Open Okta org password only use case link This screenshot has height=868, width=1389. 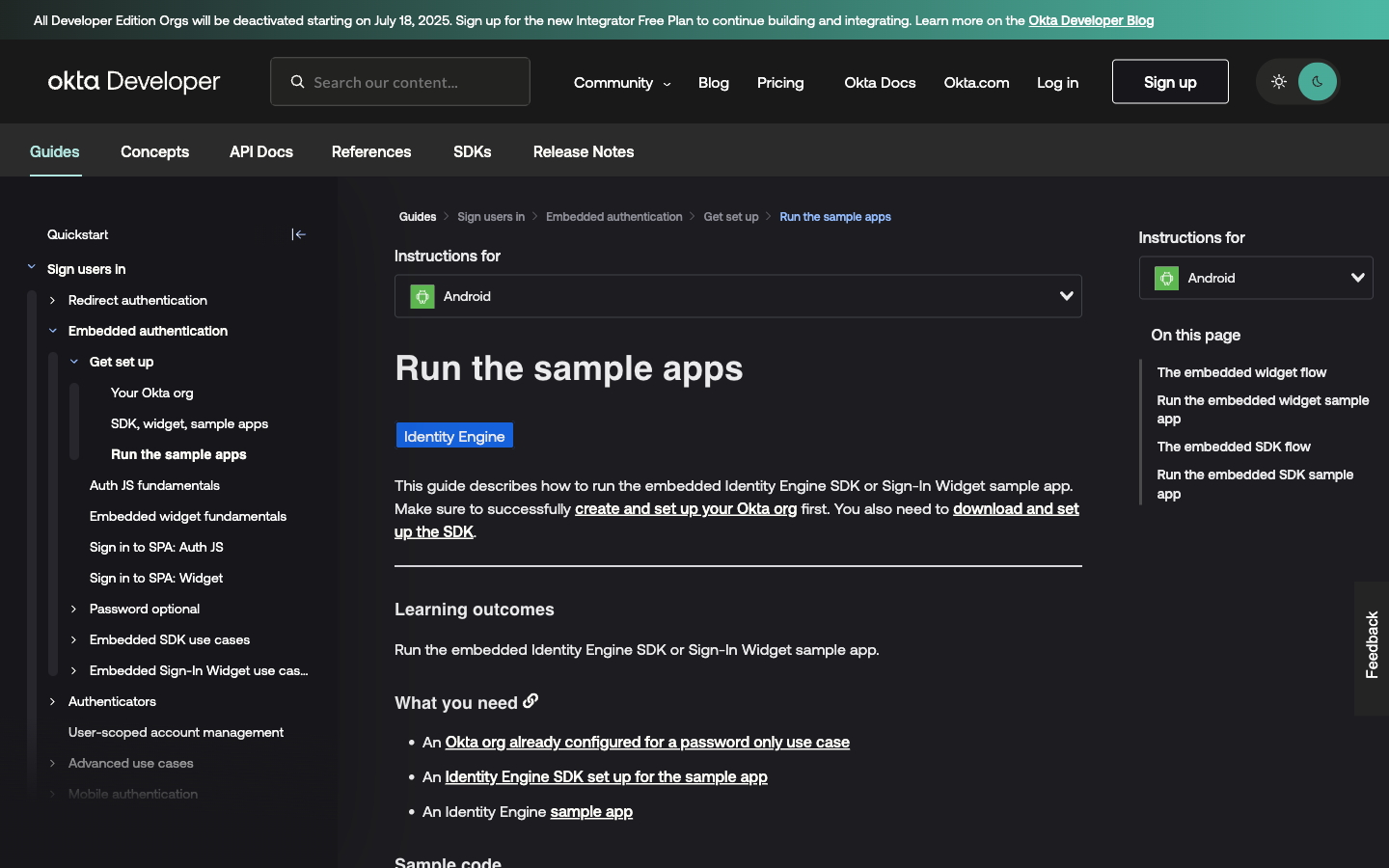coord(647,742)
